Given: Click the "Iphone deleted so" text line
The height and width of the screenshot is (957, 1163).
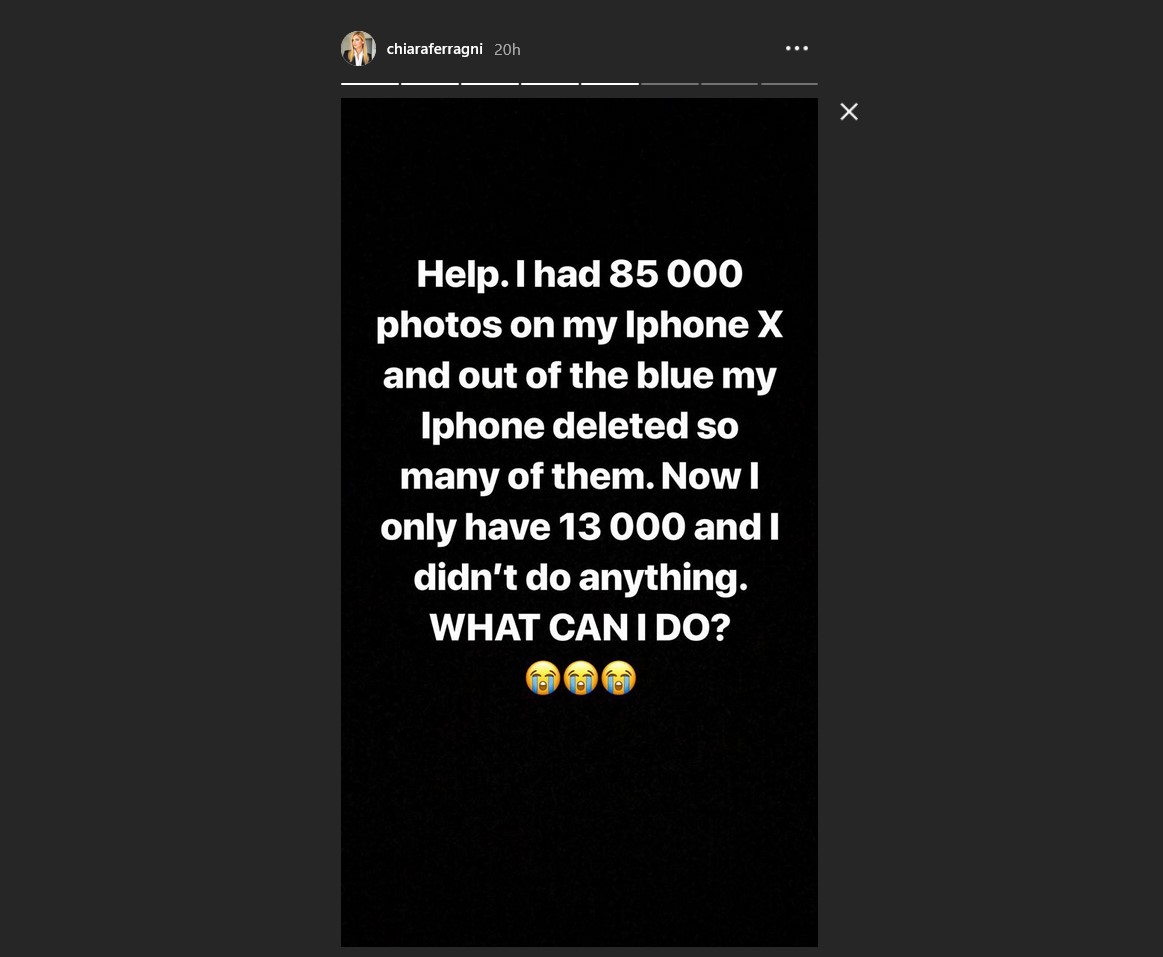Looking at the screenshot, I should [x=580, y=426].
